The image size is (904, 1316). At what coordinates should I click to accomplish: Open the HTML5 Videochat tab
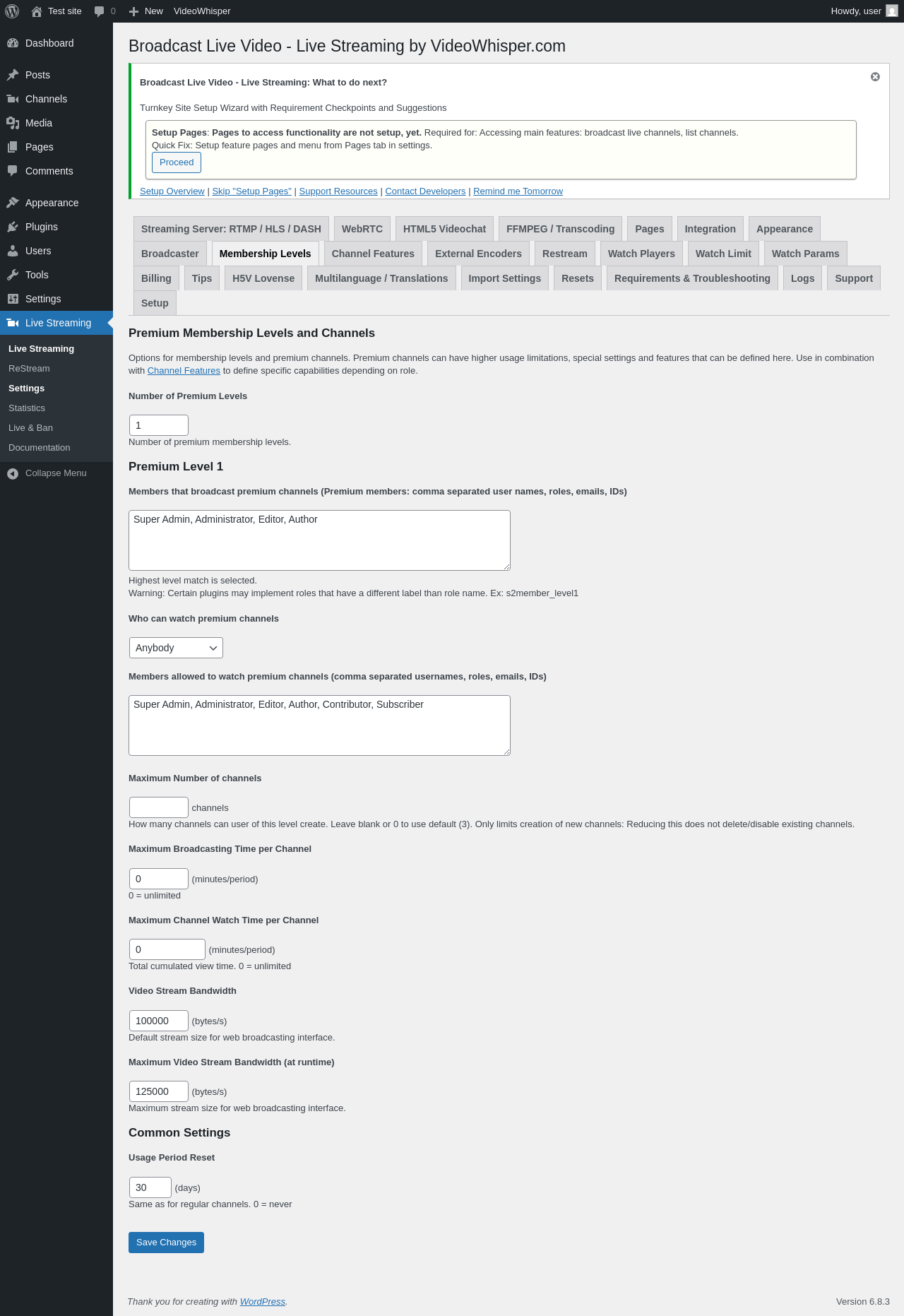pyautogui.click(x=444, y=229)
